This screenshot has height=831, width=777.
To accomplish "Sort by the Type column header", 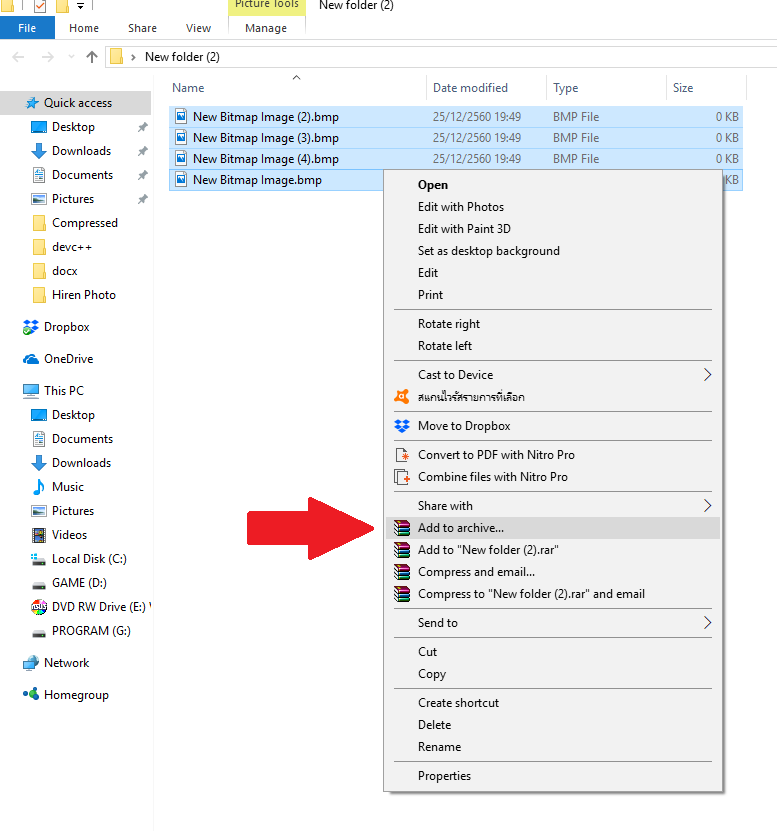I will click(x=606, y=88).
